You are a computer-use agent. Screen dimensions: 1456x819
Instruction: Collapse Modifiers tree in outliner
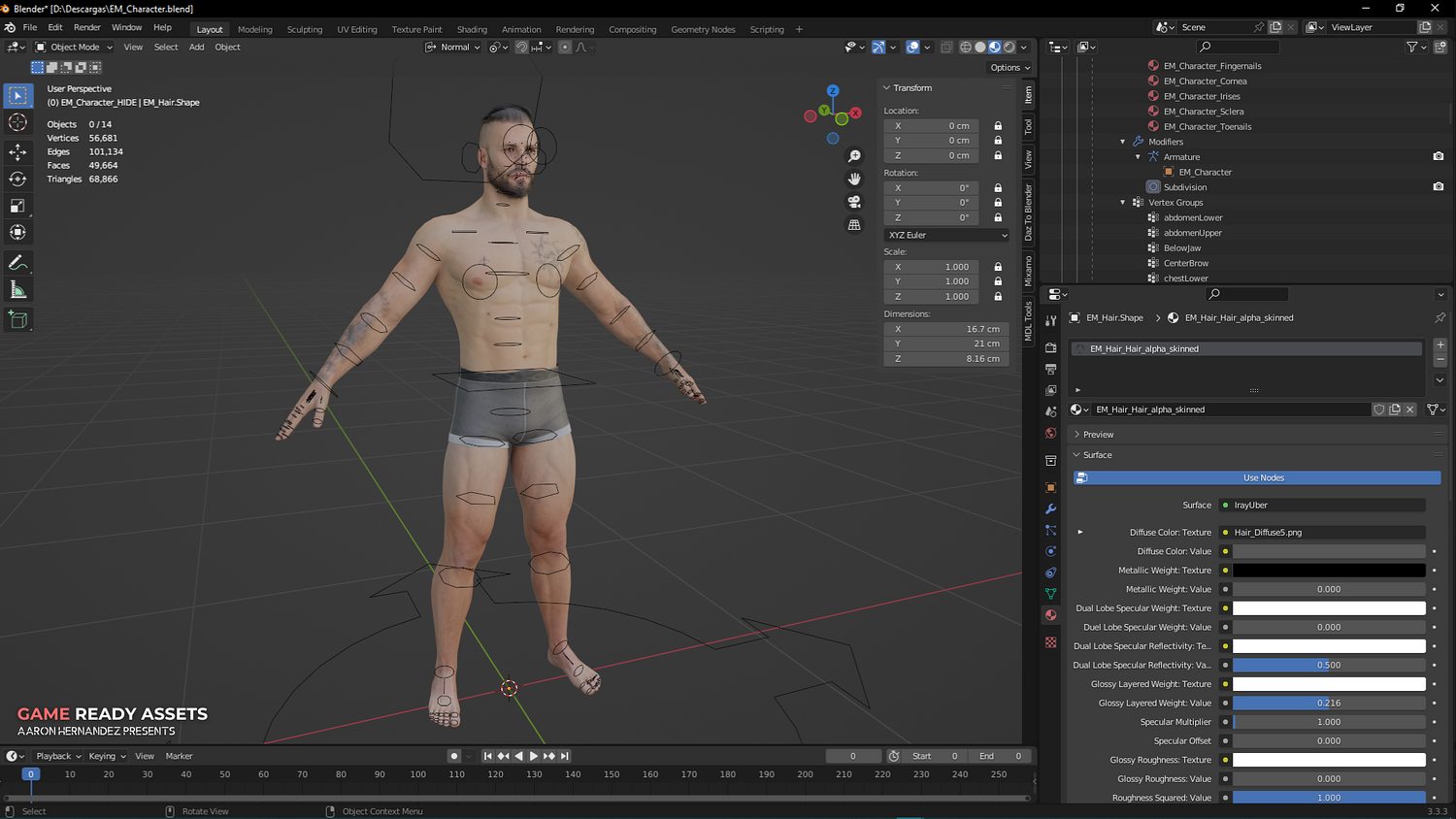pyautogui.click(x=1123, y=142)
